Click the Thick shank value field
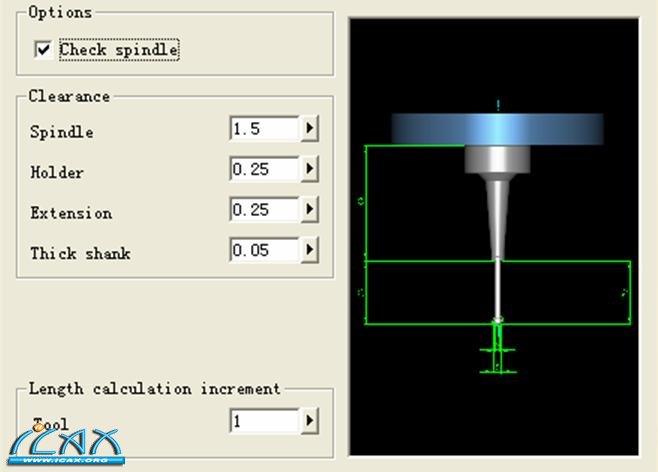The height and width of the screenshot is (472, 658). pyautogui.click(x=265, y=250)
